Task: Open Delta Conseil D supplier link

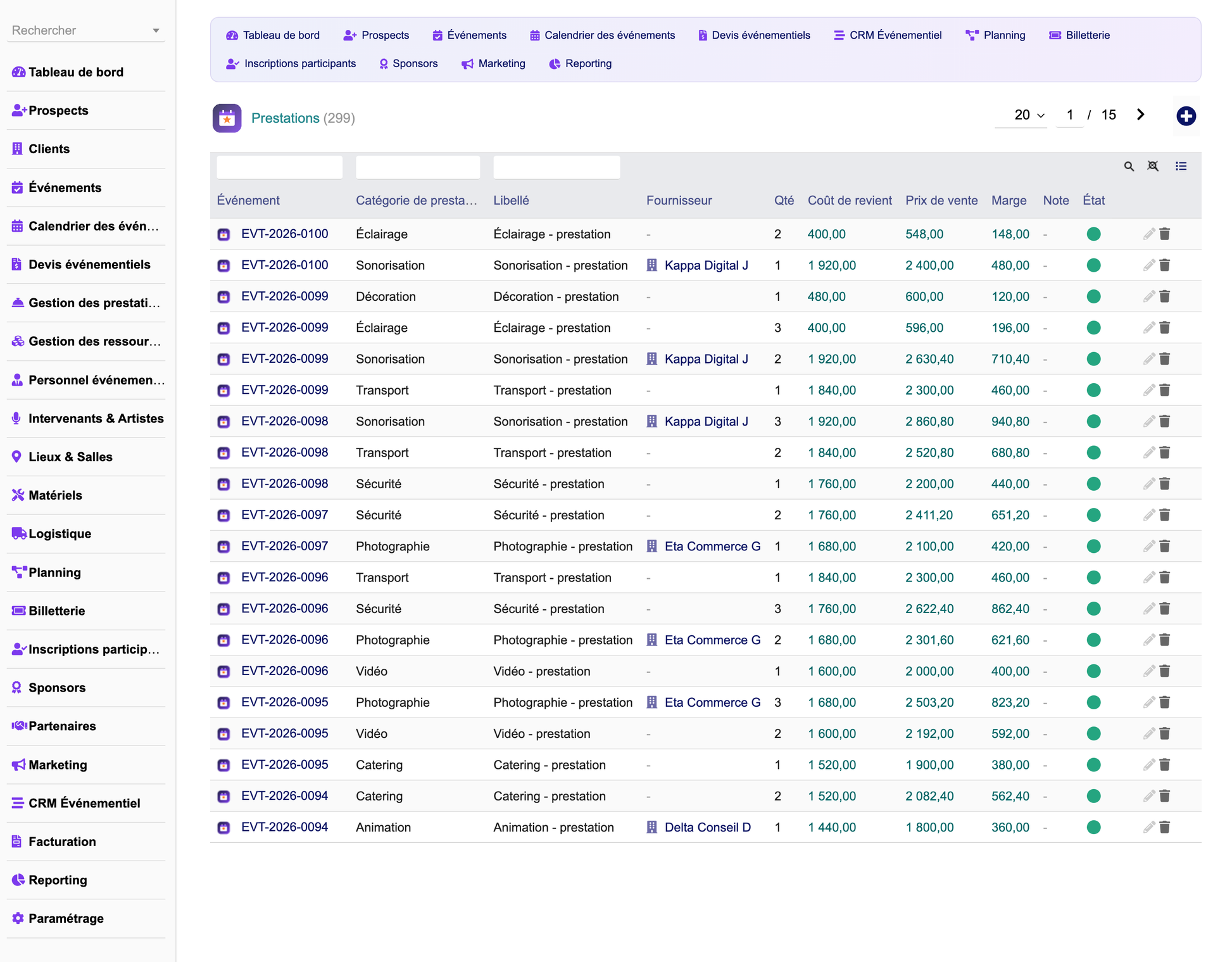Action: click(707, 827)
